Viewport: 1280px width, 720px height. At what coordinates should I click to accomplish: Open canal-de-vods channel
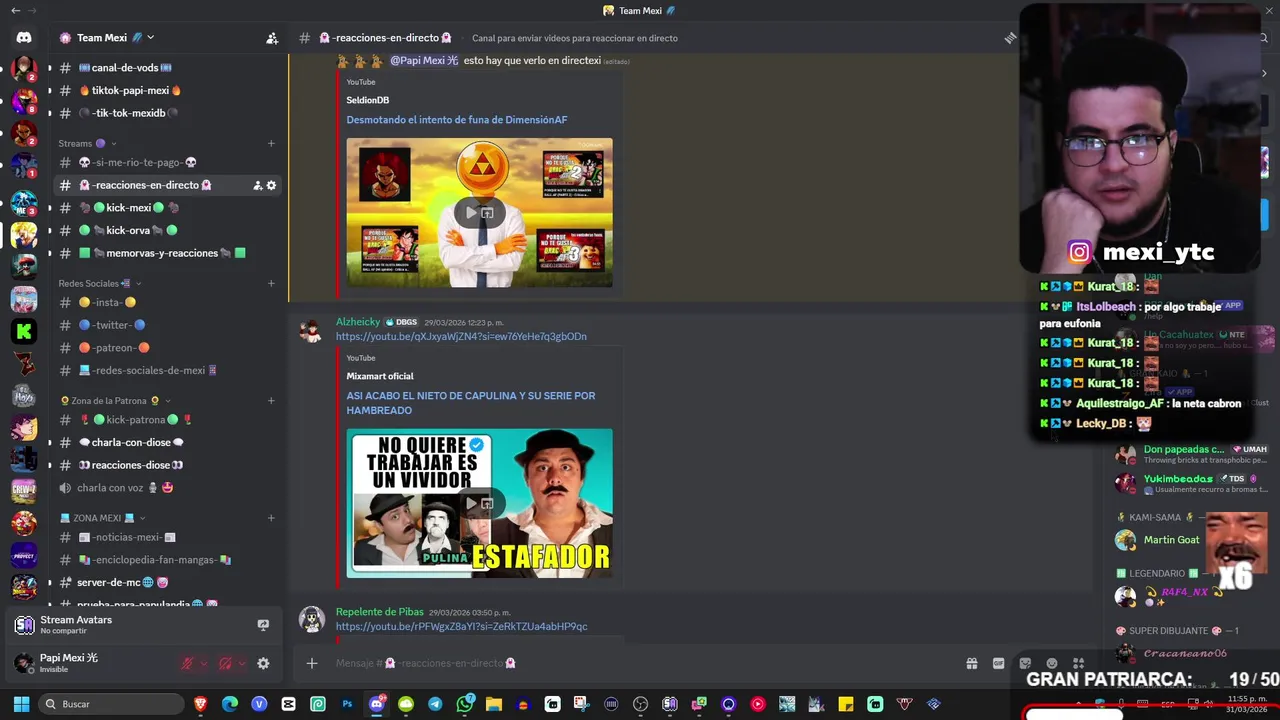(x=166, y=68)
